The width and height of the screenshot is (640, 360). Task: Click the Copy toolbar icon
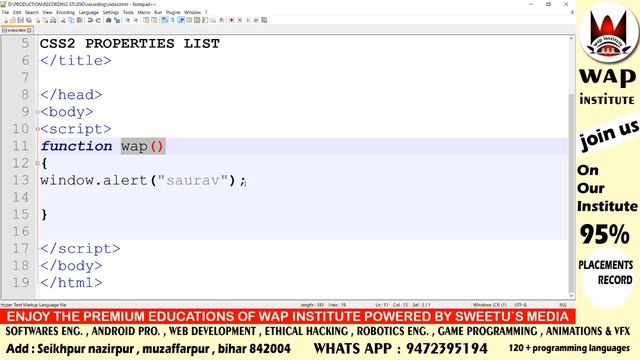(x=71, y=20)
